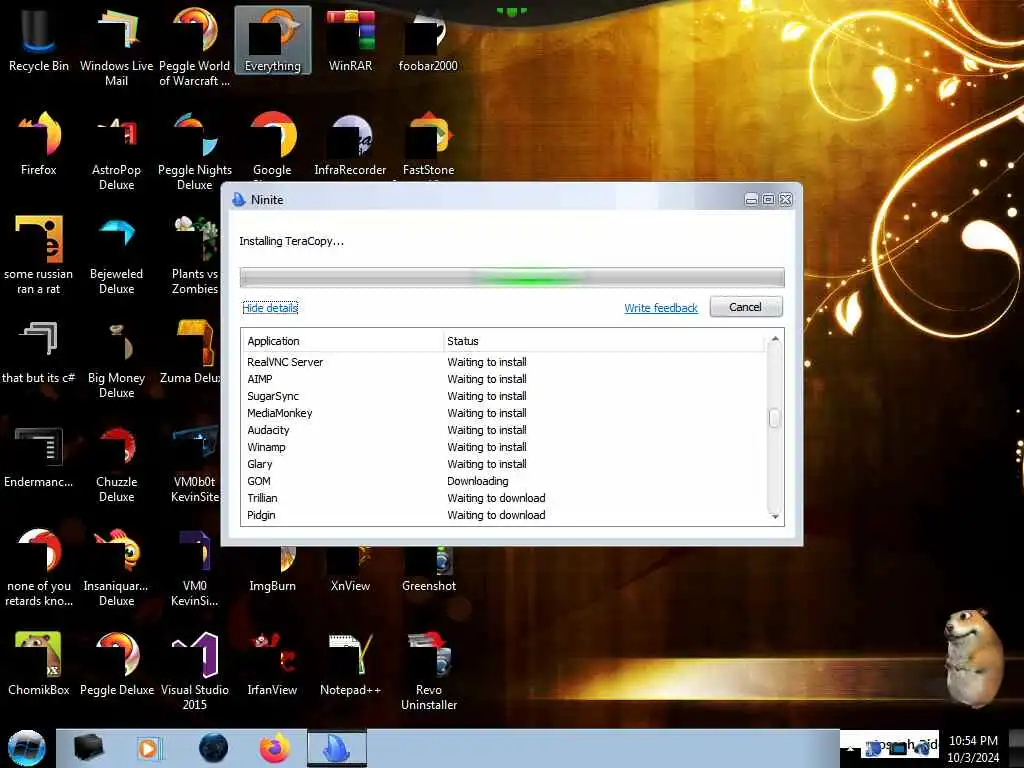Select Revo Uninstaller desktop icon

[428, 671]
